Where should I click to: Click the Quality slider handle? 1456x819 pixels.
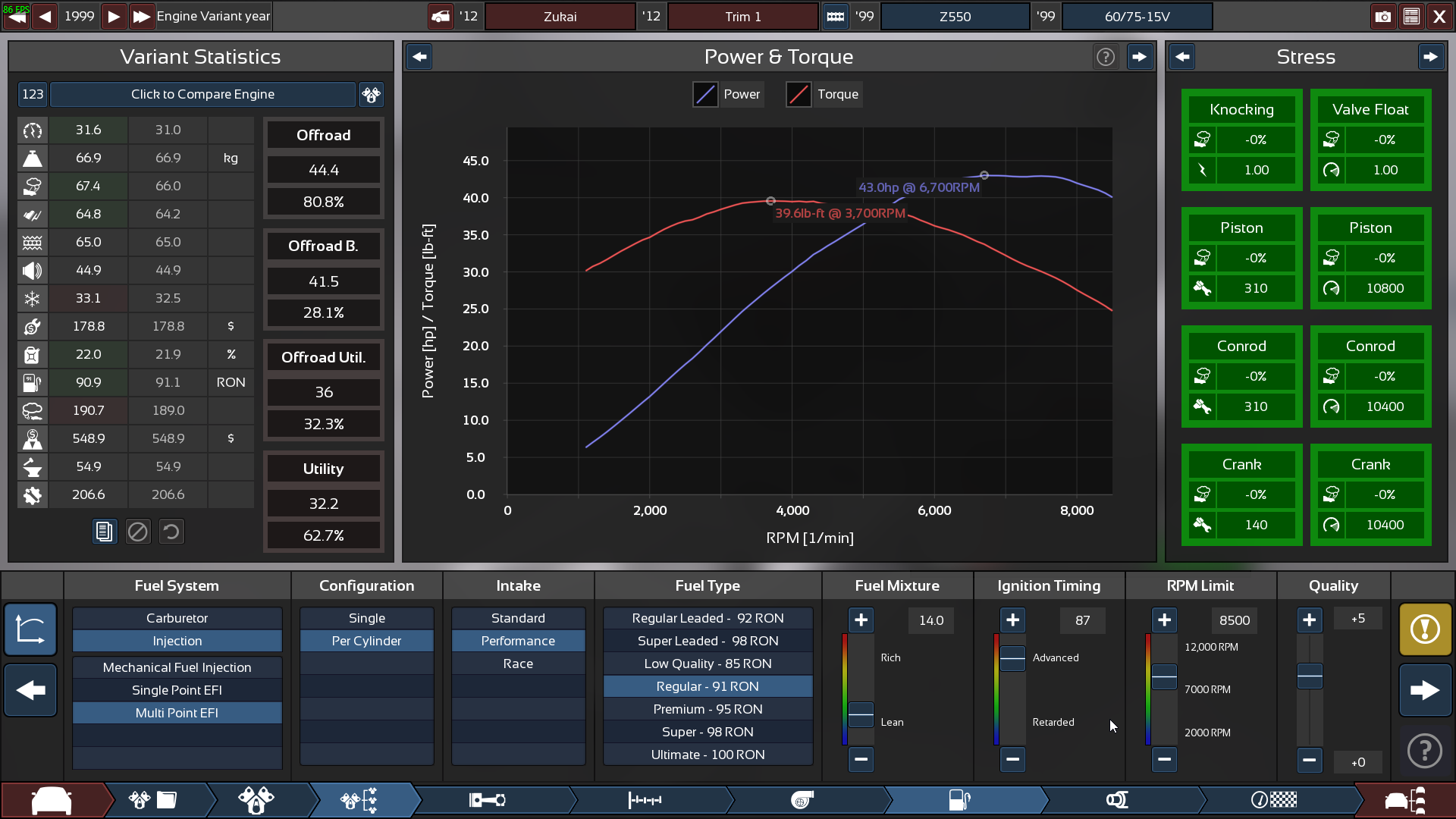coord(1310,676)
